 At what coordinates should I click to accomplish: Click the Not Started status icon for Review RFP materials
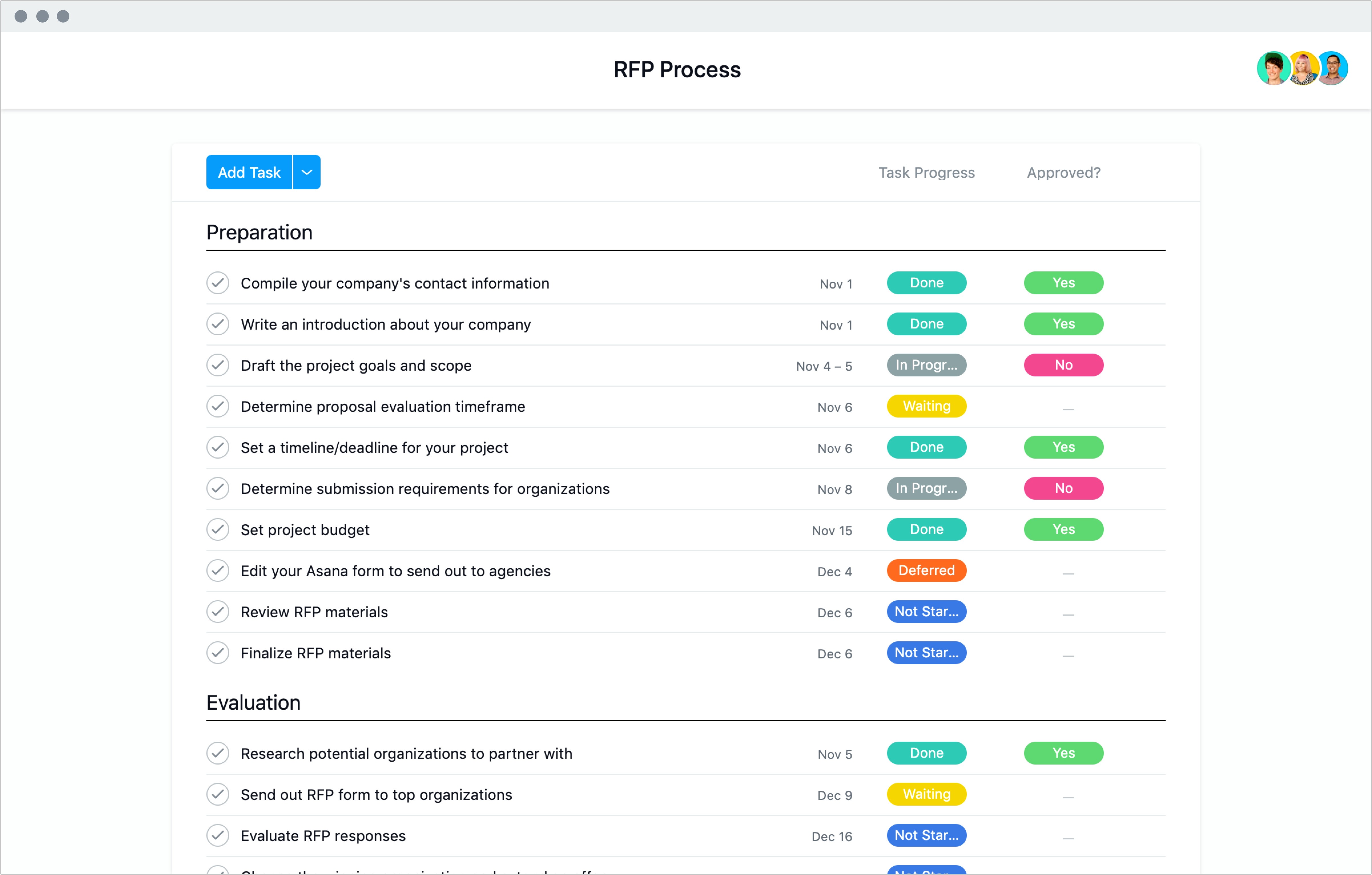point(925,611)
